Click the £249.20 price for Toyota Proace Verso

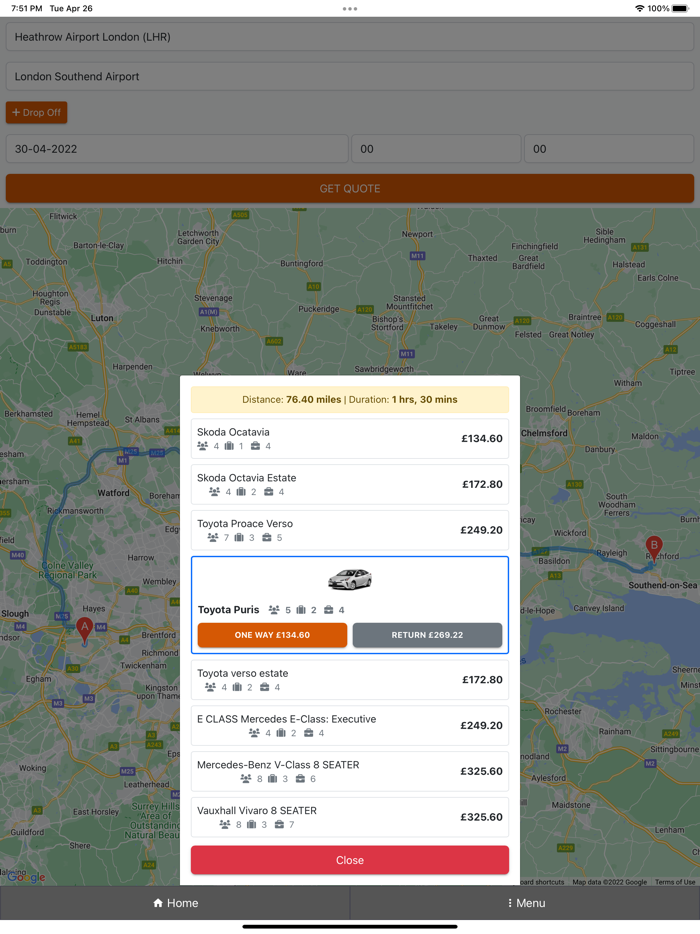481,530
